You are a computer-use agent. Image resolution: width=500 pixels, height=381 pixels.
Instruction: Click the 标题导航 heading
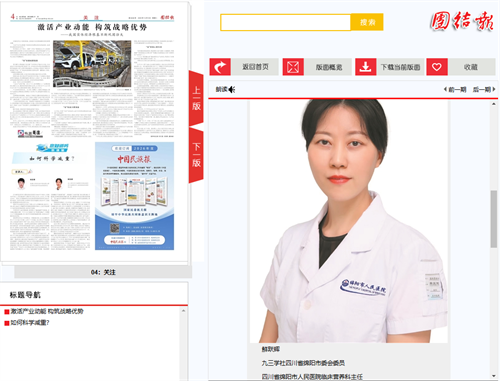tap(25, 295)
